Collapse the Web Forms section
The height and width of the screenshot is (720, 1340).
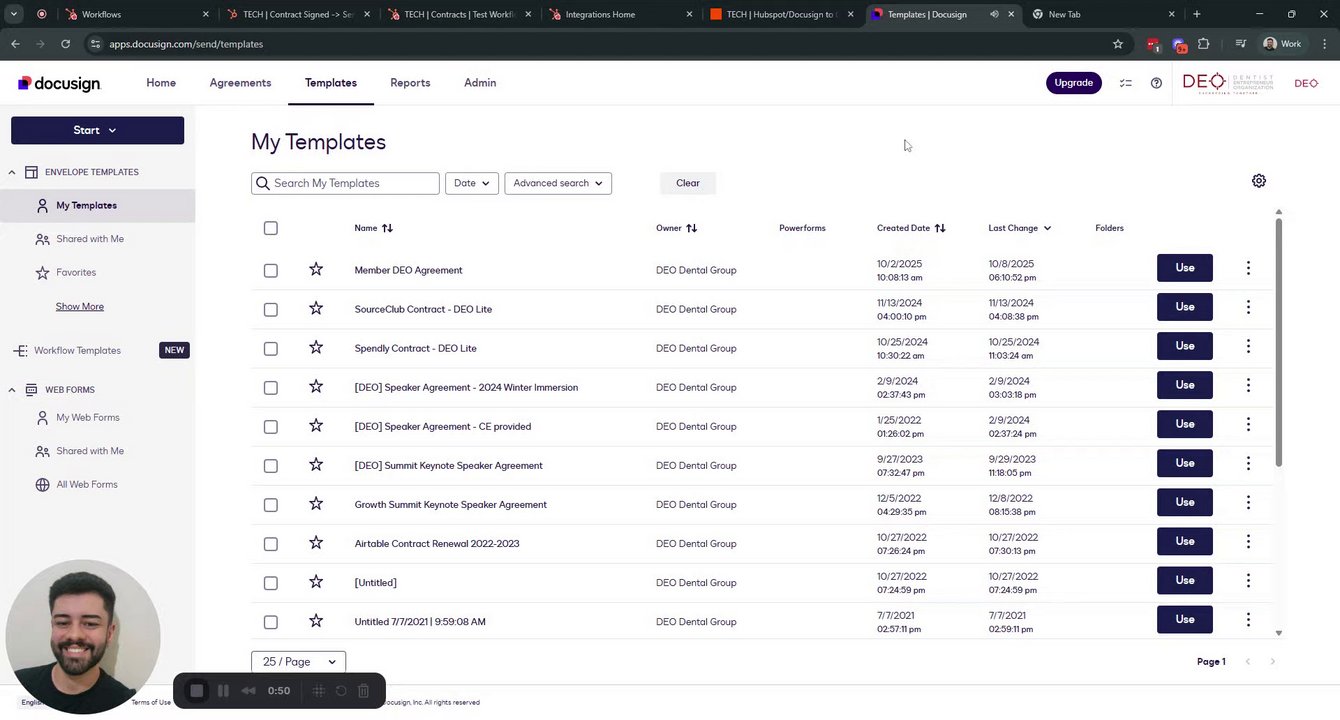12,390
